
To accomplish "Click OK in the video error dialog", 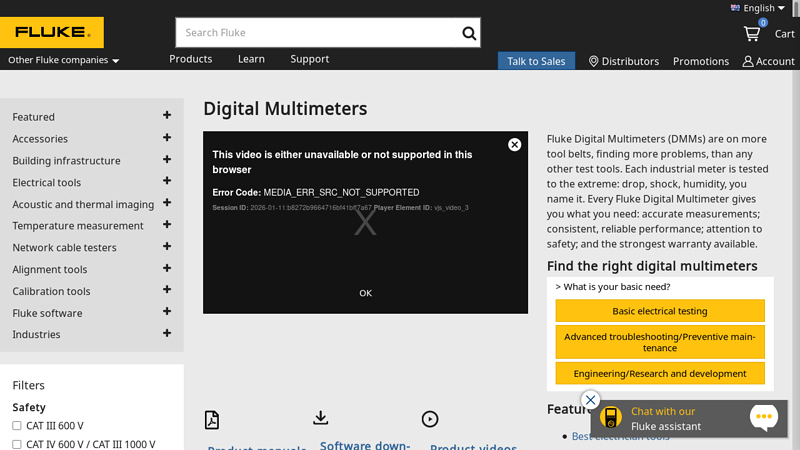I will pos(365,293).
